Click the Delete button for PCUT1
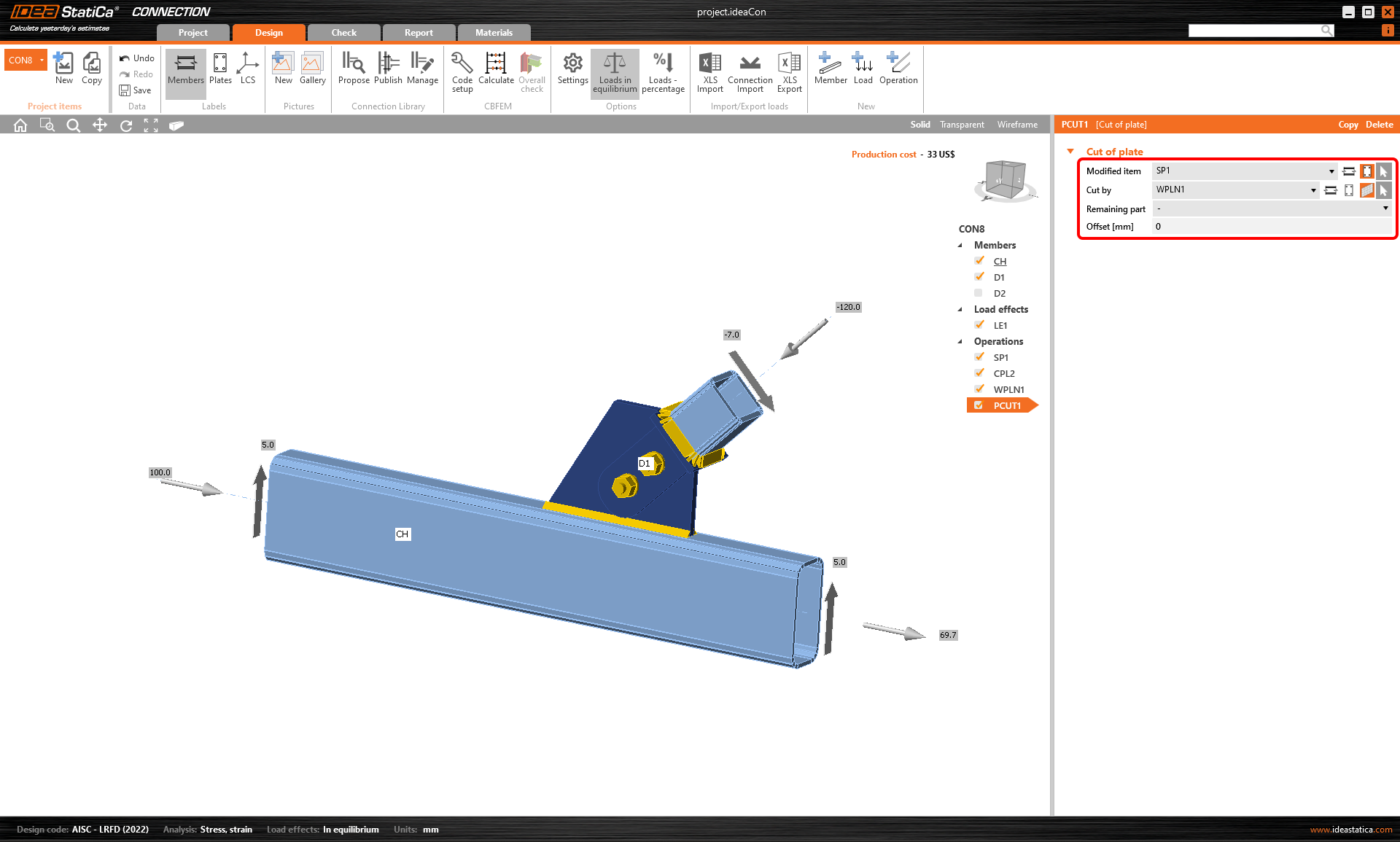The width and height of the screenshot is (1400, 842). coord(1379,125)
